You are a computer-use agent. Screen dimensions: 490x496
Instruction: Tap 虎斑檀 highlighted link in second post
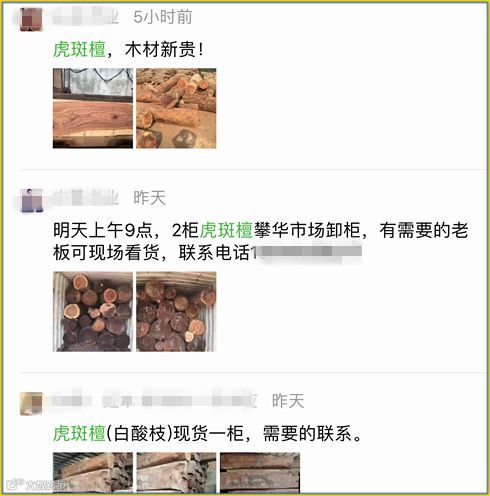click(226, 230)
